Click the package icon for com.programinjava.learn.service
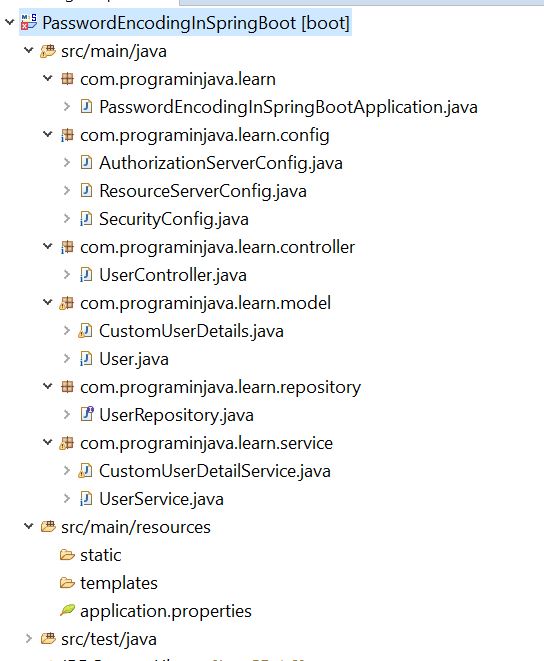544x661 pixels. point(67,443)
